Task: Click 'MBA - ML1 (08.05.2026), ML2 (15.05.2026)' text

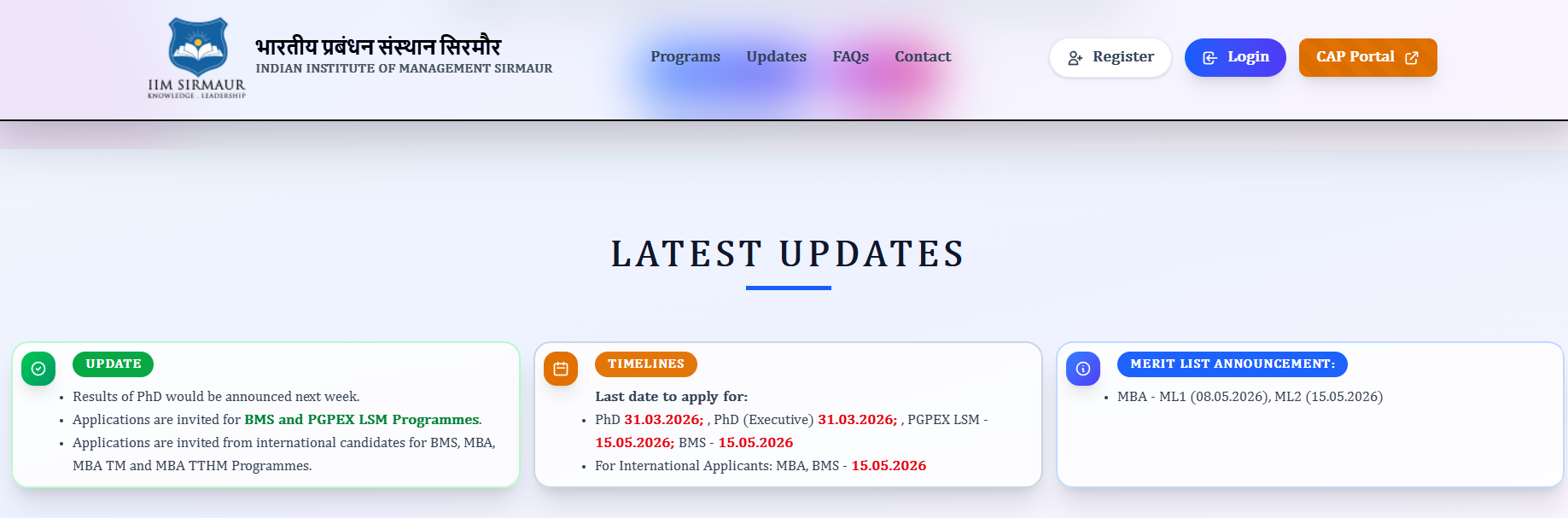Action: [1250, 397]
